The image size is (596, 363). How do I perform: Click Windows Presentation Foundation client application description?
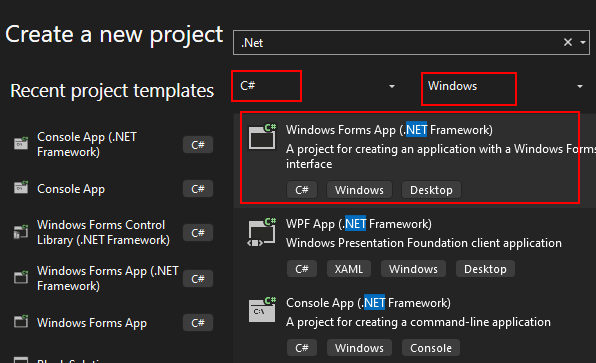[x=424, y=243]
